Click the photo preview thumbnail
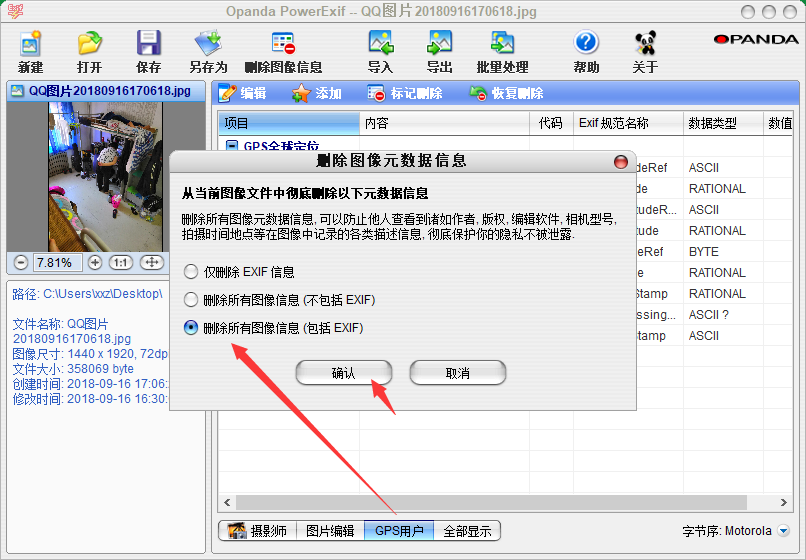806x560 pixels. pyautogui.click(x=105, y=177)
